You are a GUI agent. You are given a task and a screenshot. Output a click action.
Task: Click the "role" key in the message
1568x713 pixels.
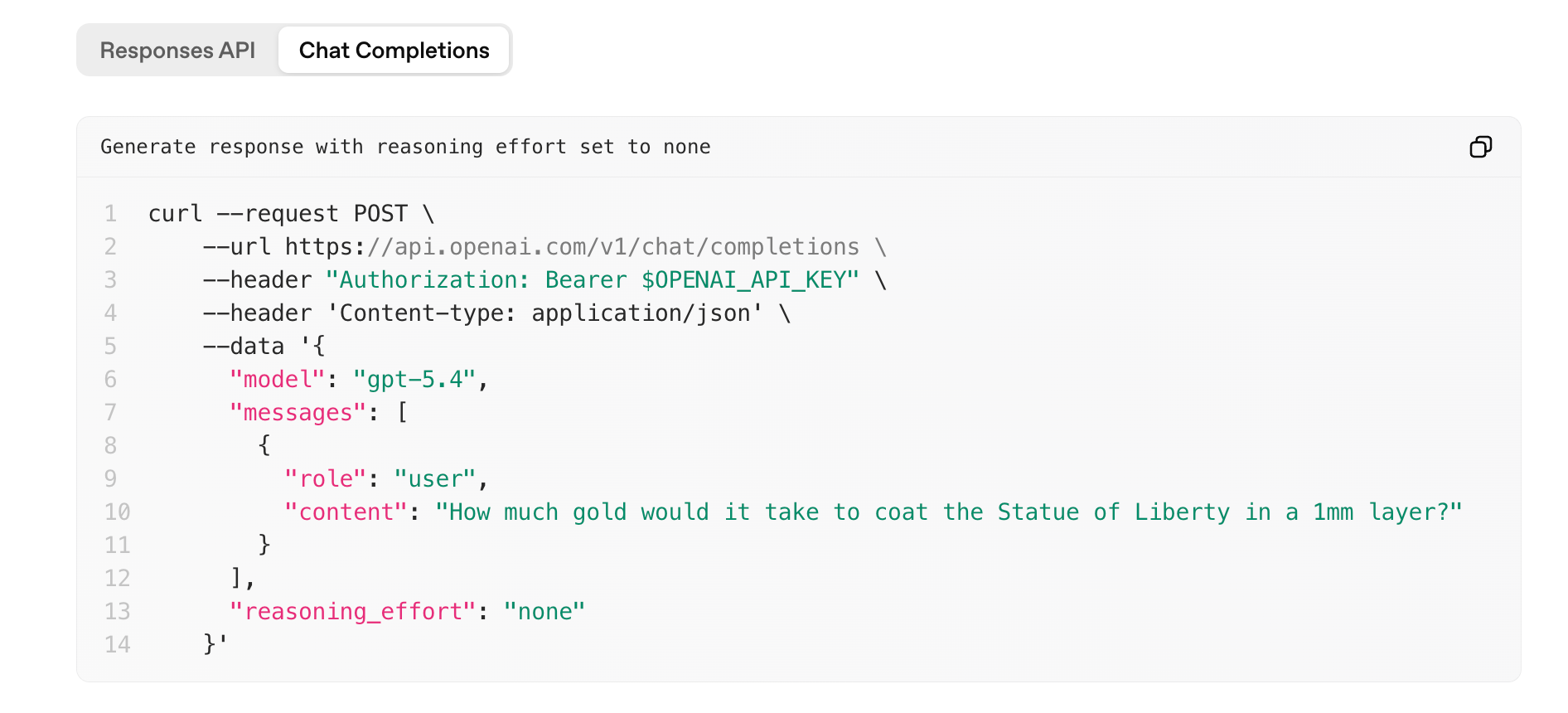point(325,479)
